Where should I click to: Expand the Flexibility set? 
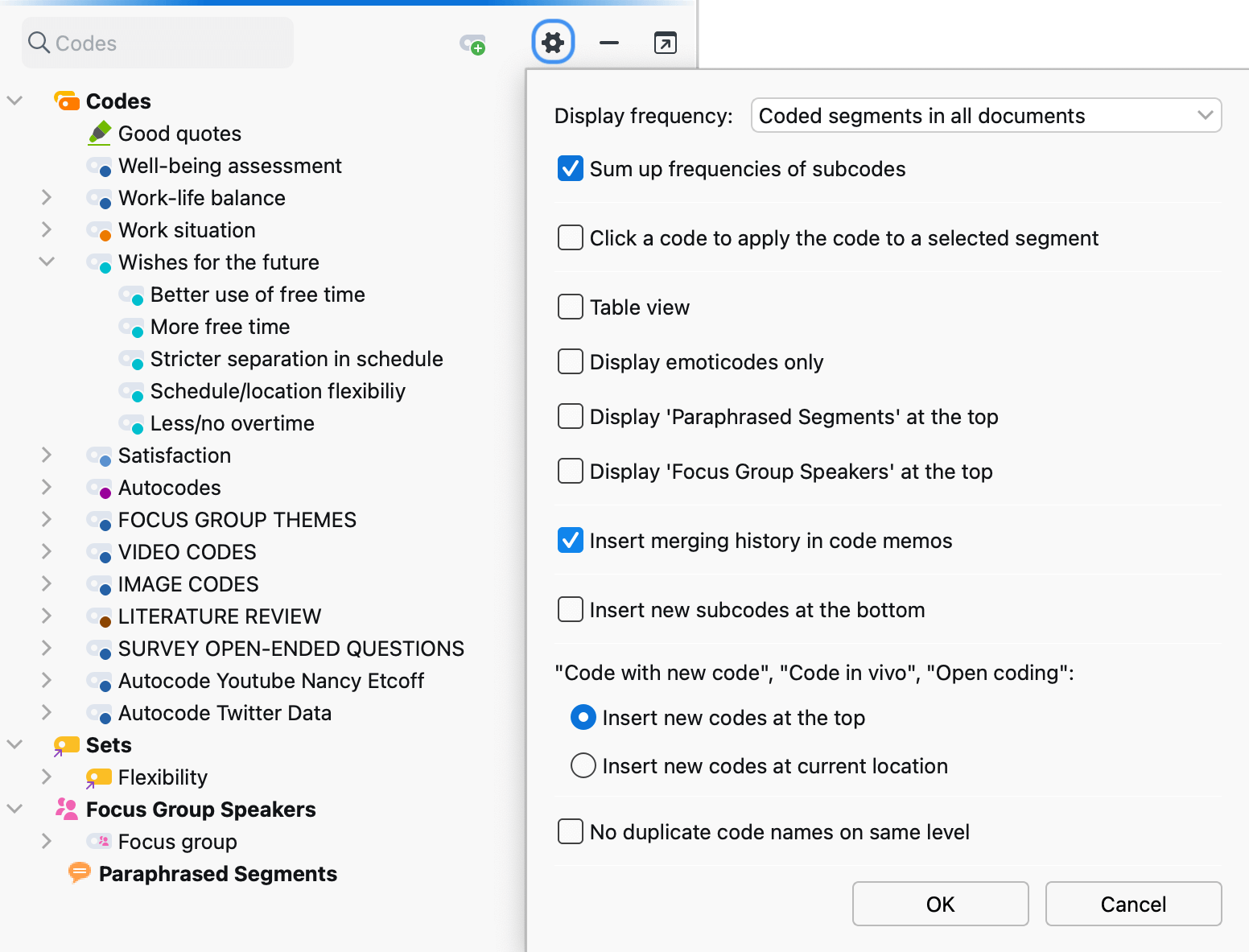click(47, 777)
